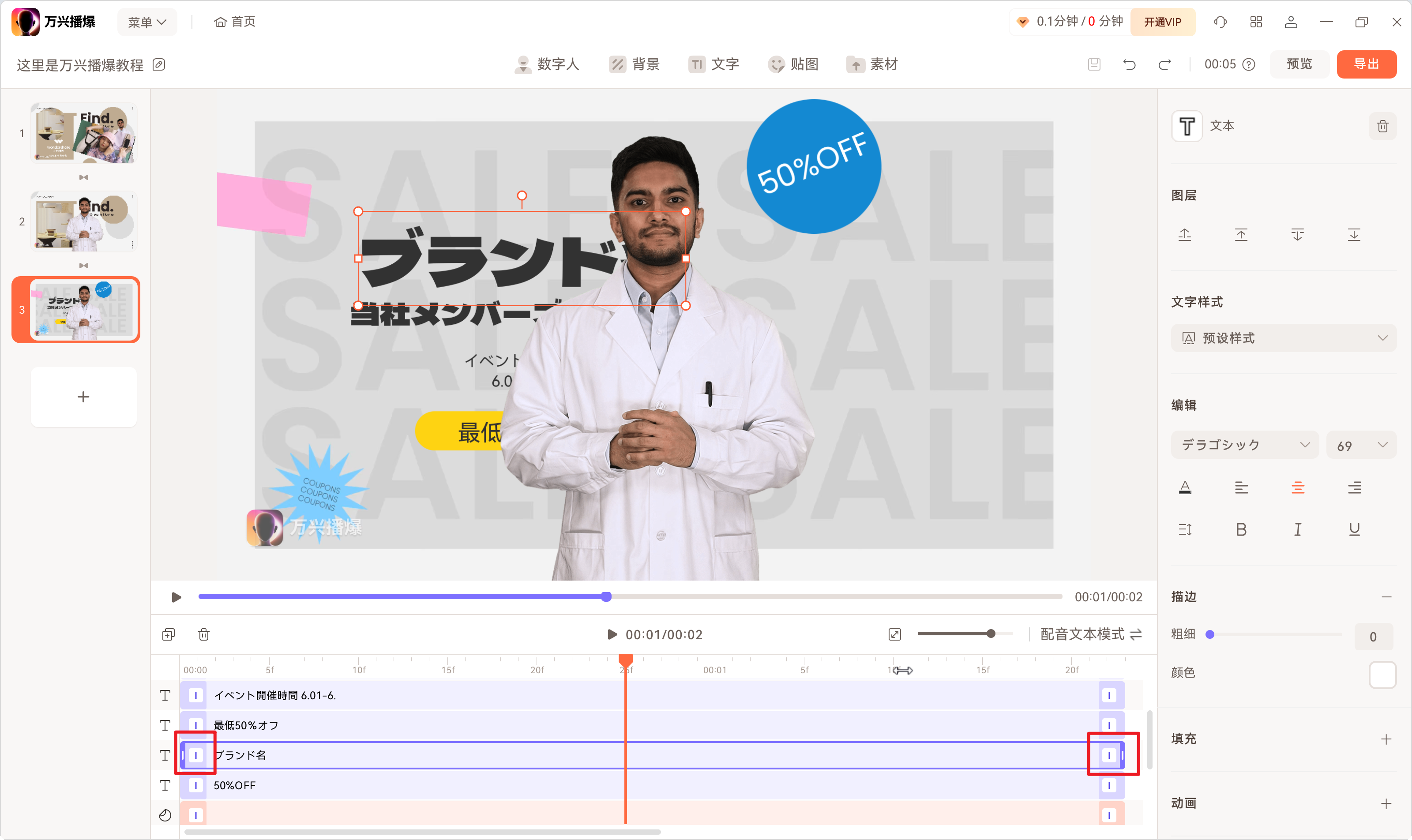Click the redo arrow icon
Screen dimensions: 1412x840
1164,64
